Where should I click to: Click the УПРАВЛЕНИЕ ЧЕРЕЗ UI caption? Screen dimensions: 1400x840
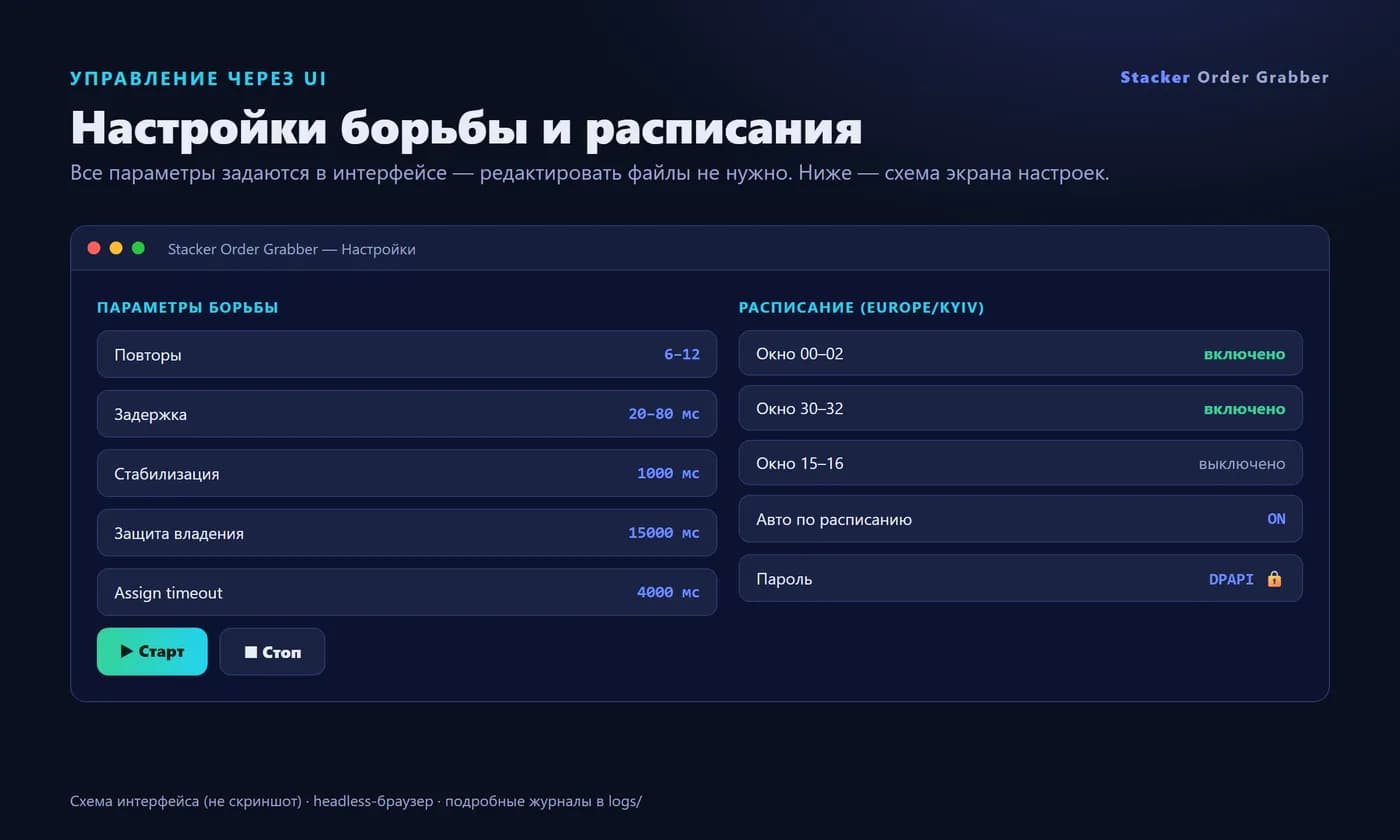pyautogui.click(x=198, y=79)
